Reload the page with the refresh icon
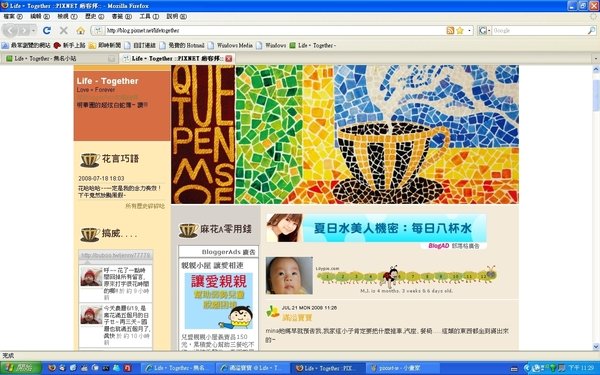Screen dimensions: 600x375 [47, 30]
